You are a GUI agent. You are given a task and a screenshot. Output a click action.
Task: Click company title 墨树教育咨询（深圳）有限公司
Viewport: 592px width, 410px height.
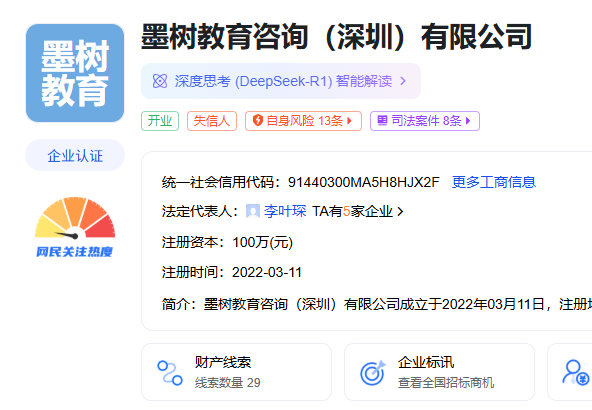[x=336, y=37]
